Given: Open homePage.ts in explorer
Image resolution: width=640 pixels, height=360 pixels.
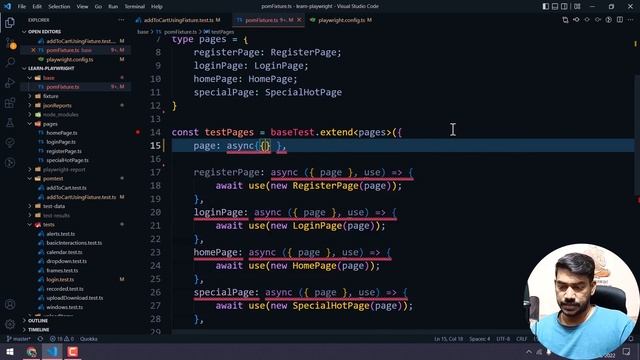Looking at the screenshot, I should tap(62, 133).
